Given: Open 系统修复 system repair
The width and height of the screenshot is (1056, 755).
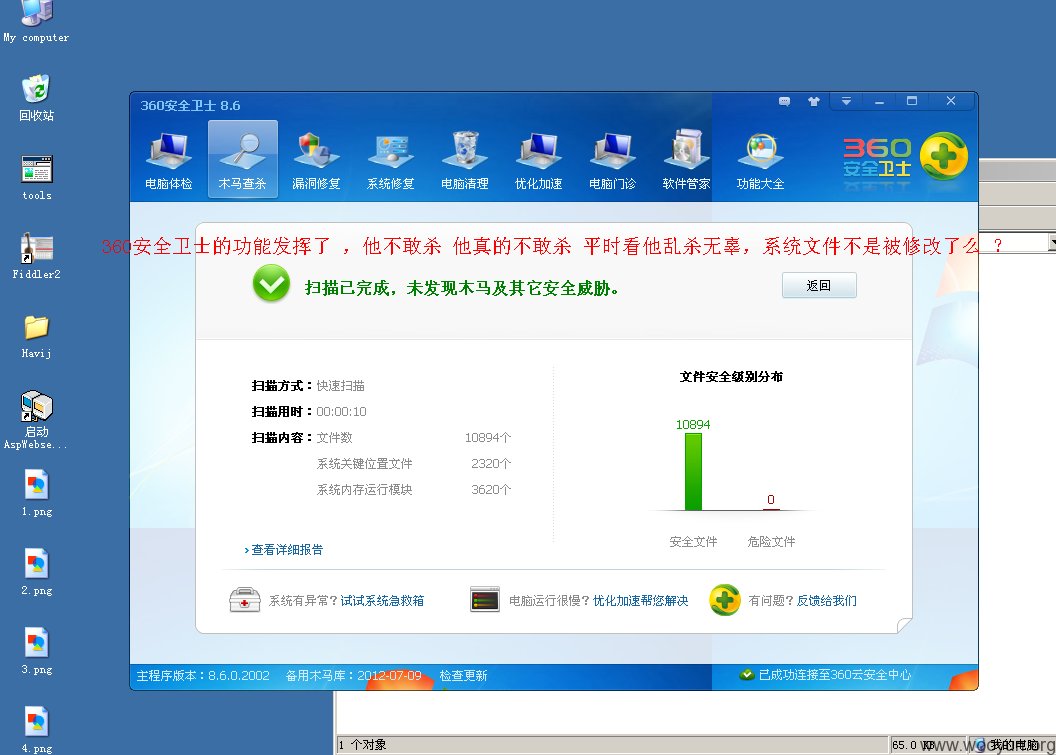Looking at the screenshot, I should 391,160.
